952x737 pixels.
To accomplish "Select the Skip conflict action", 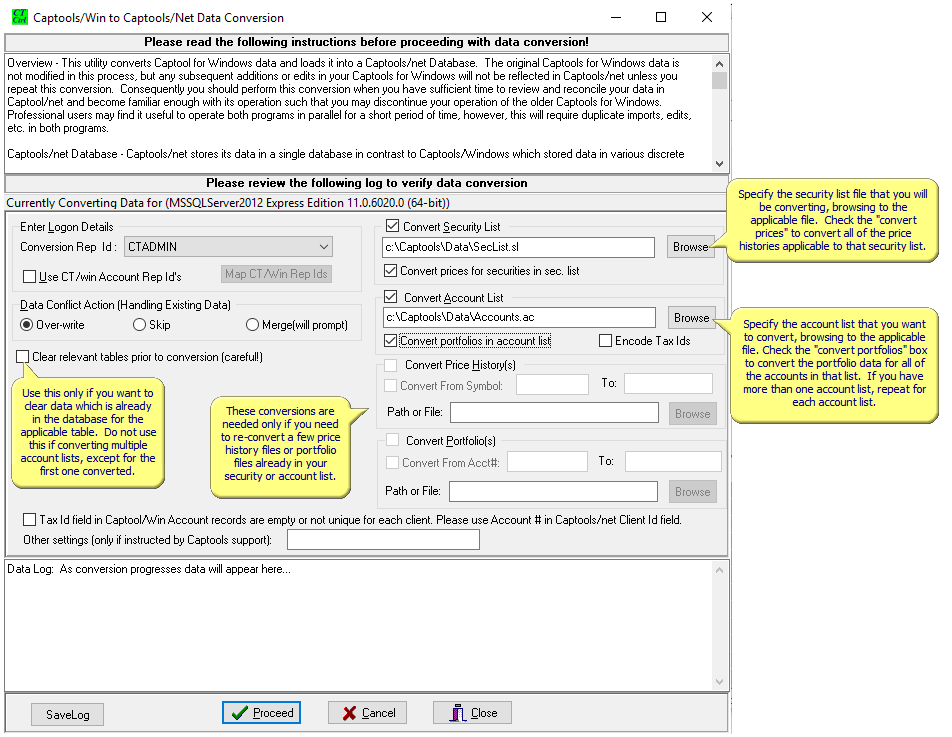I will pyautogui.click(x=139, y=325).
